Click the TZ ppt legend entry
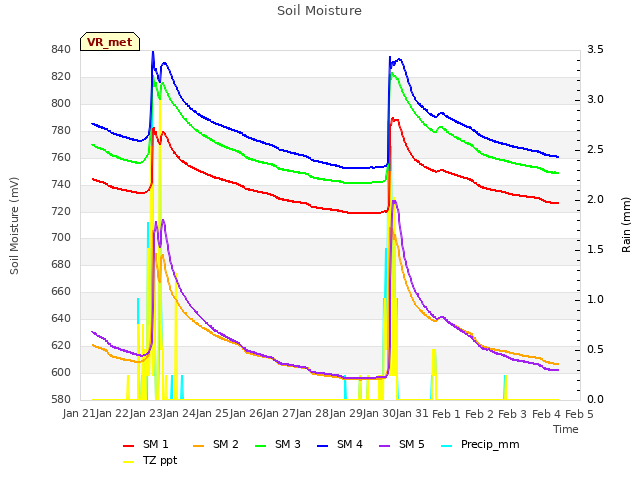This screenshot has height=480, width=640. click(x=150, y=460)
